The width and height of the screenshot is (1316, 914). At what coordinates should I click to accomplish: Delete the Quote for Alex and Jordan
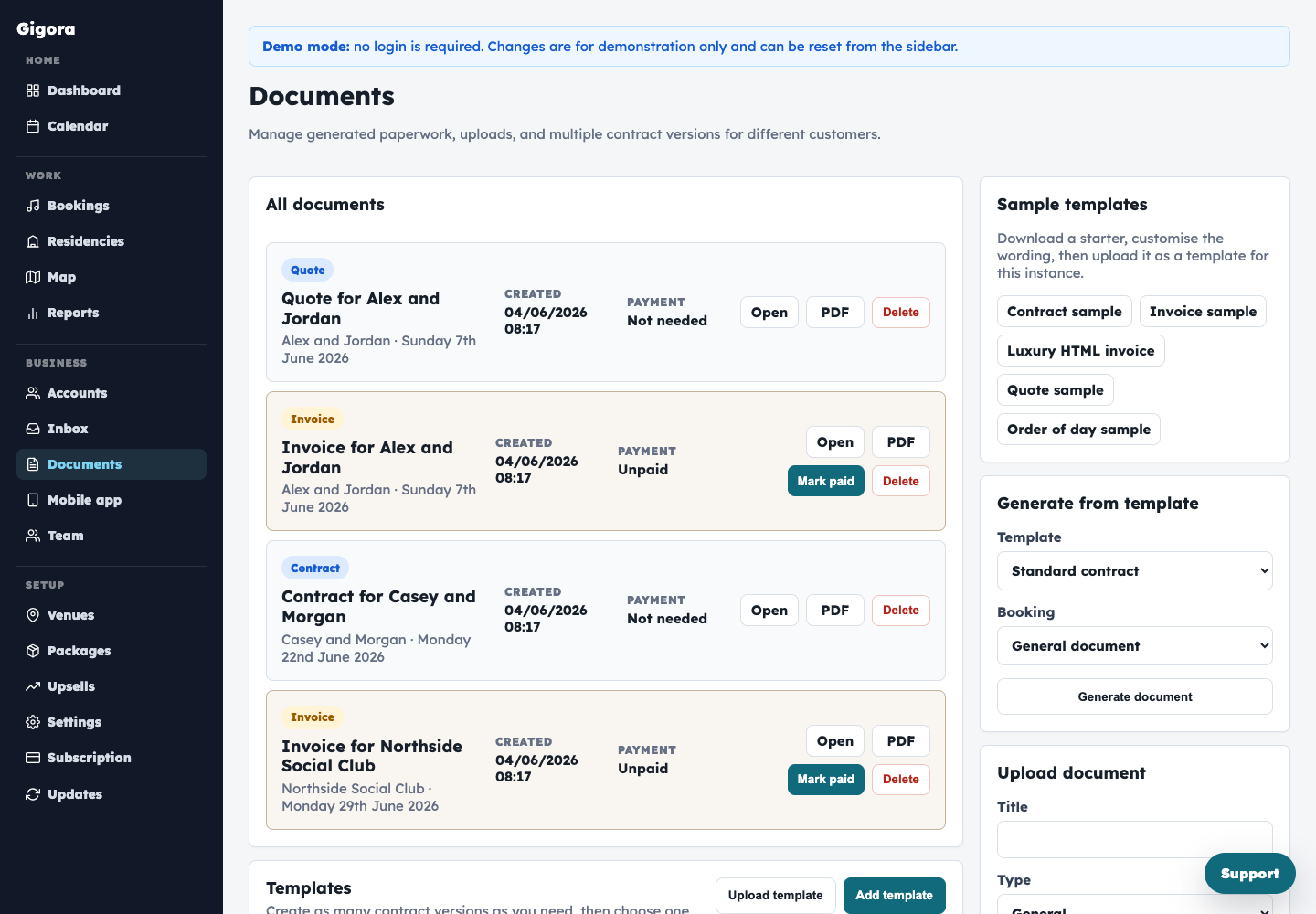pyautogui.click(x=901, y=313)
